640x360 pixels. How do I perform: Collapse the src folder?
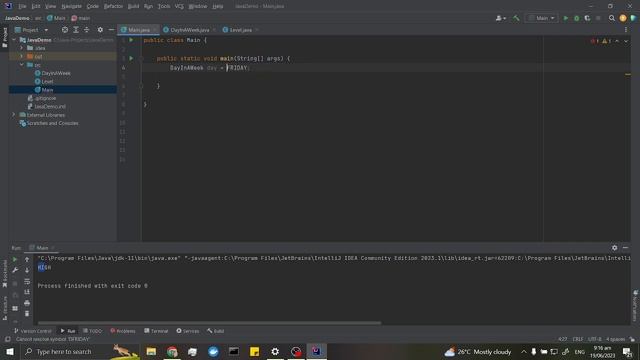click(x=22, y=64)
